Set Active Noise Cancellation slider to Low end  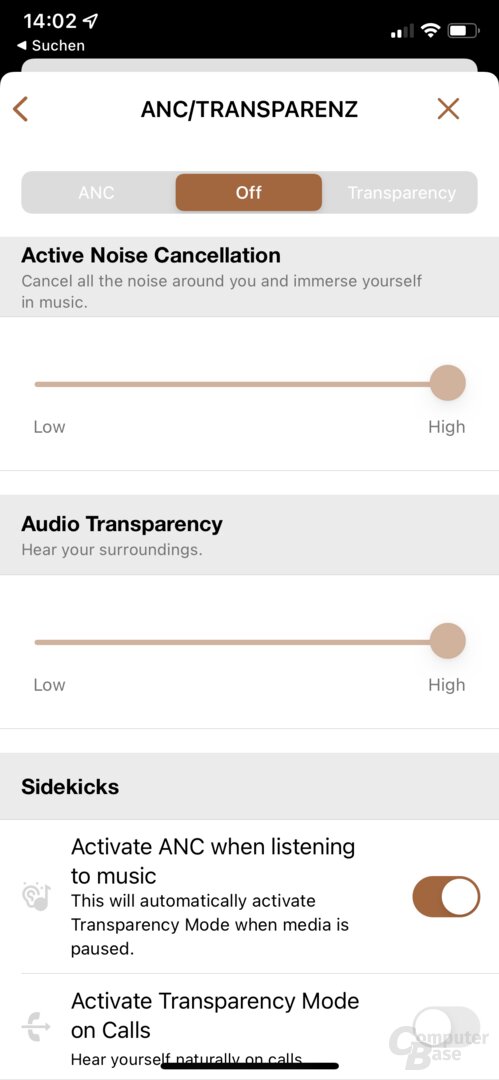click(x=37, y=384)
